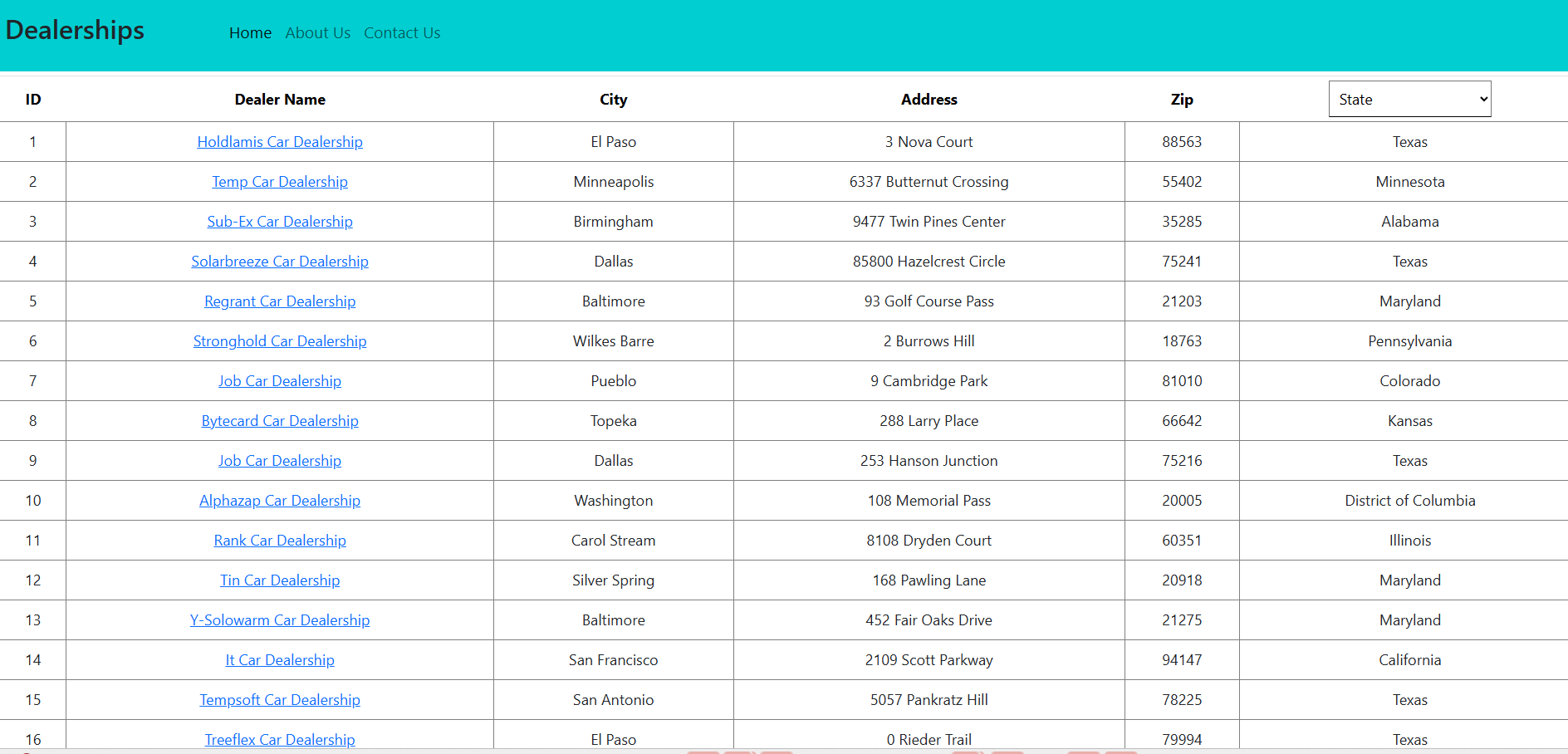The height and width of the screenshot is (754, 1568).
Task: Open Tin Car Dealership in Silver Spring
Action: tap(280, 580)
